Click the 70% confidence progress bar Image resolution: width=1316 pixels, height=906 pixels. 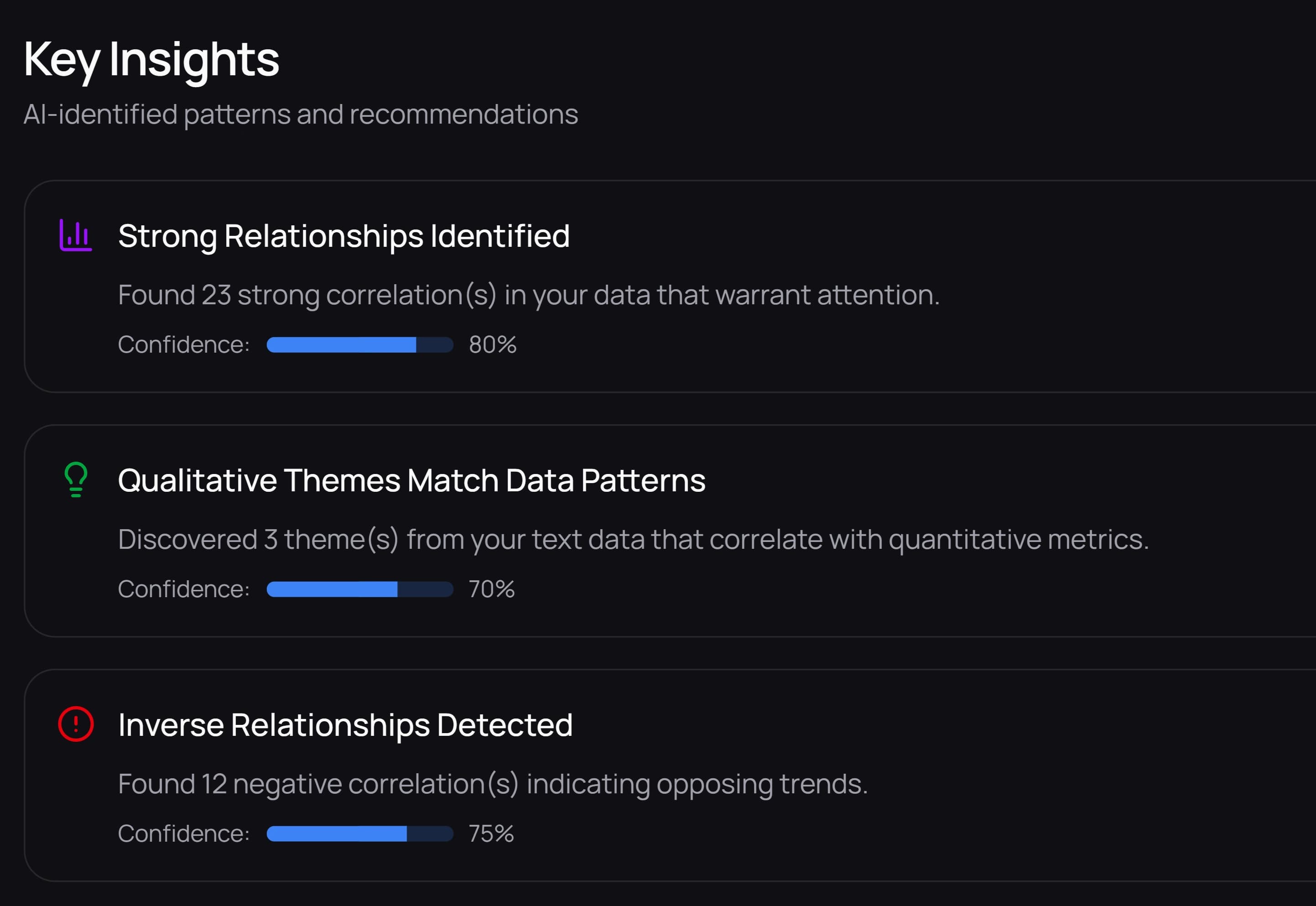tap(360, 589)
